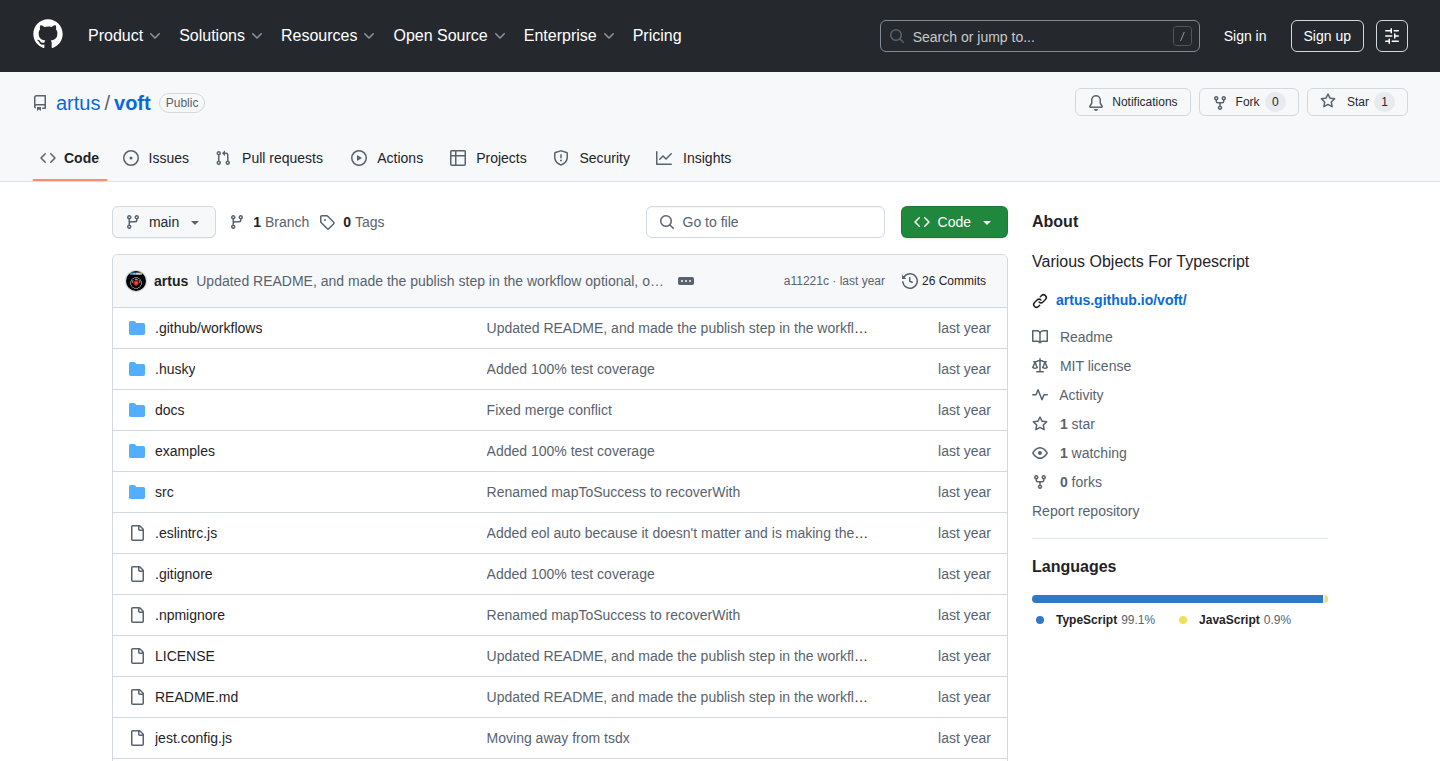The image size is (1440, 761).
Task: Open the src folder
Action: (164, 492)
